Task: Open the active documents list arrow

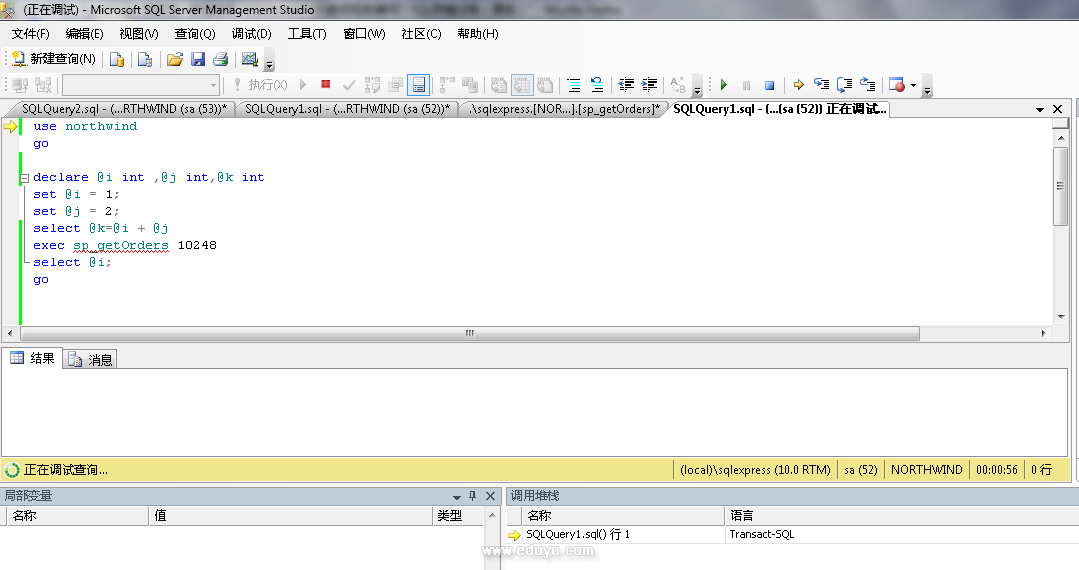Action: coord(1040,109)
